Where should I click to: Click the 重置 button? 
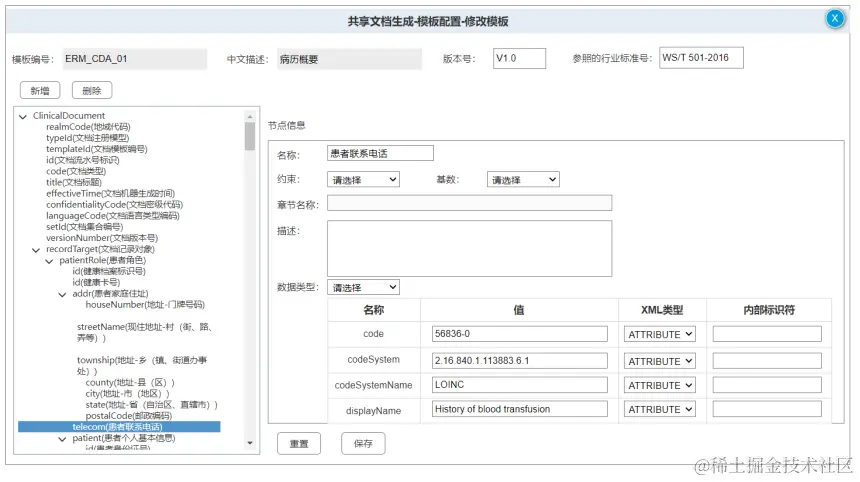[299, 443]
